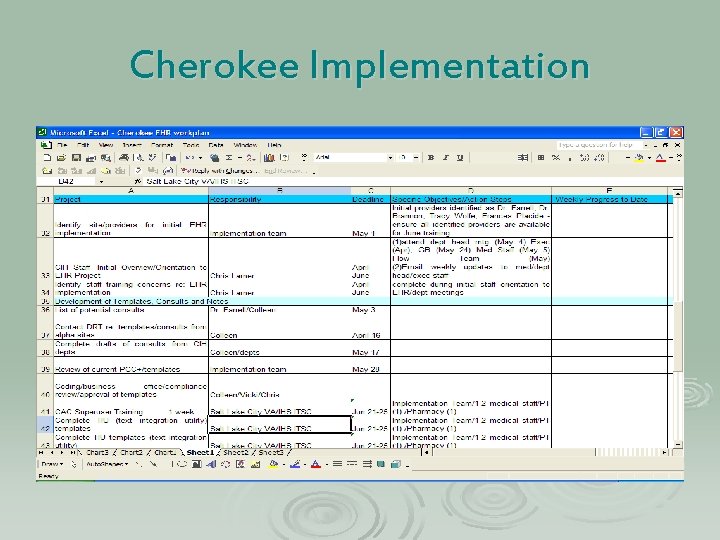Open the Data menu
This screenshot has height=540, width=720.
tap(216, 145)
